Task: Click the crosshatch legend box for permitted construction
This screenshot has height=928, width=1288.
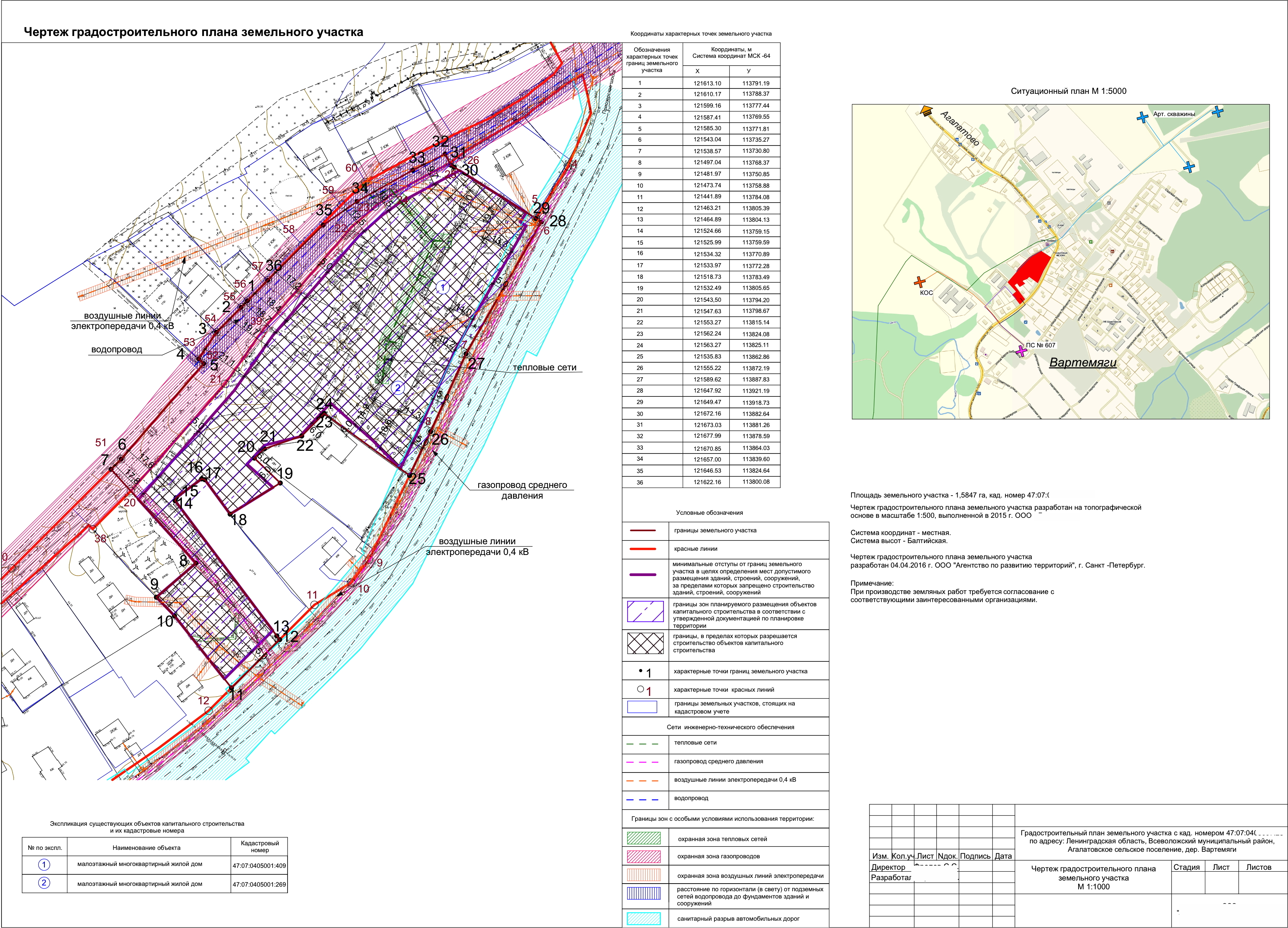Action: click(645, 643)
